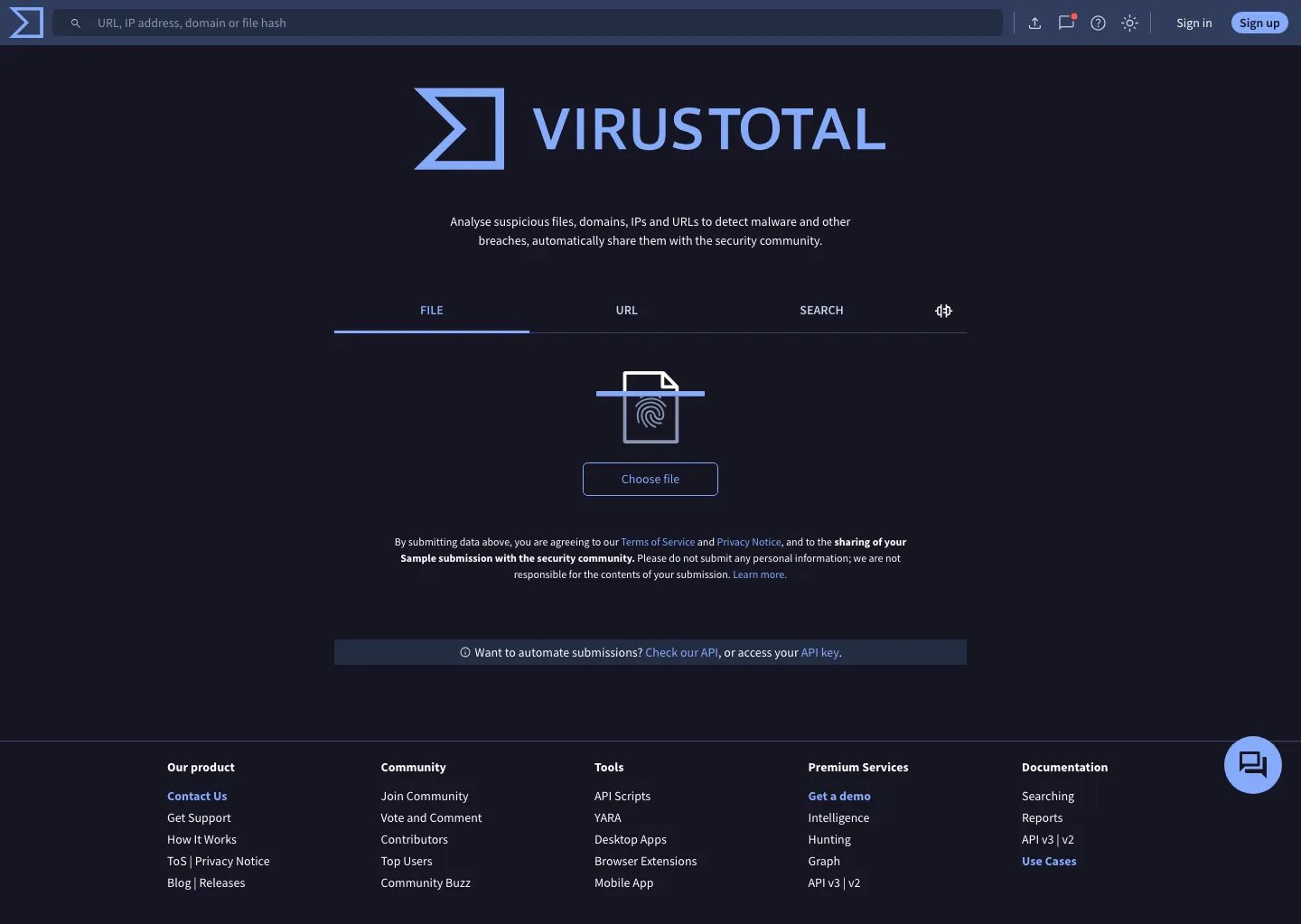Open Contact Us in footer
1301x924 pixels.
197,797
